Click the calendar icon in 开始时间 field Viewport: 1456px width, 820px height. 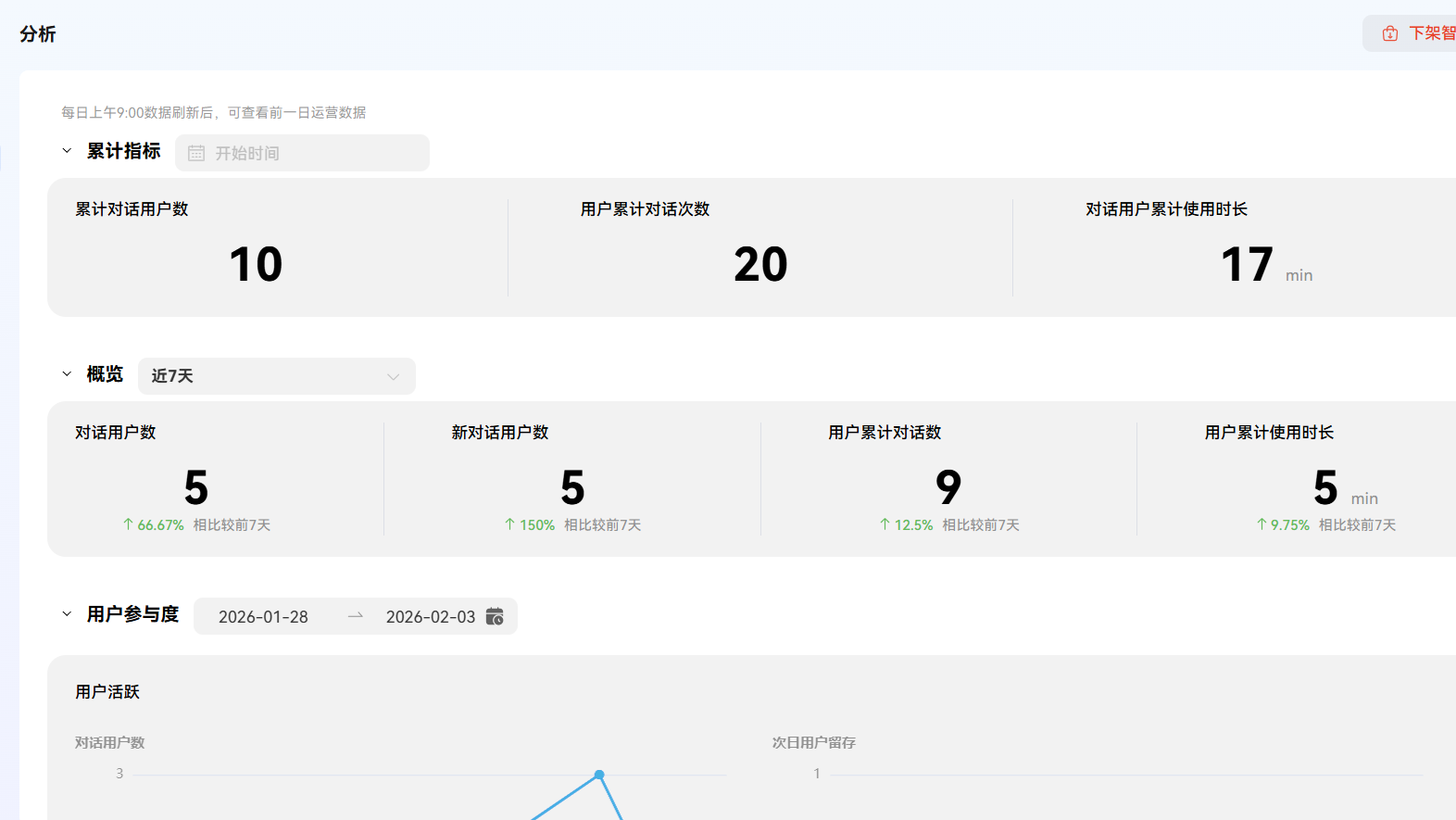pyautogui.click(x=196, y=154)
